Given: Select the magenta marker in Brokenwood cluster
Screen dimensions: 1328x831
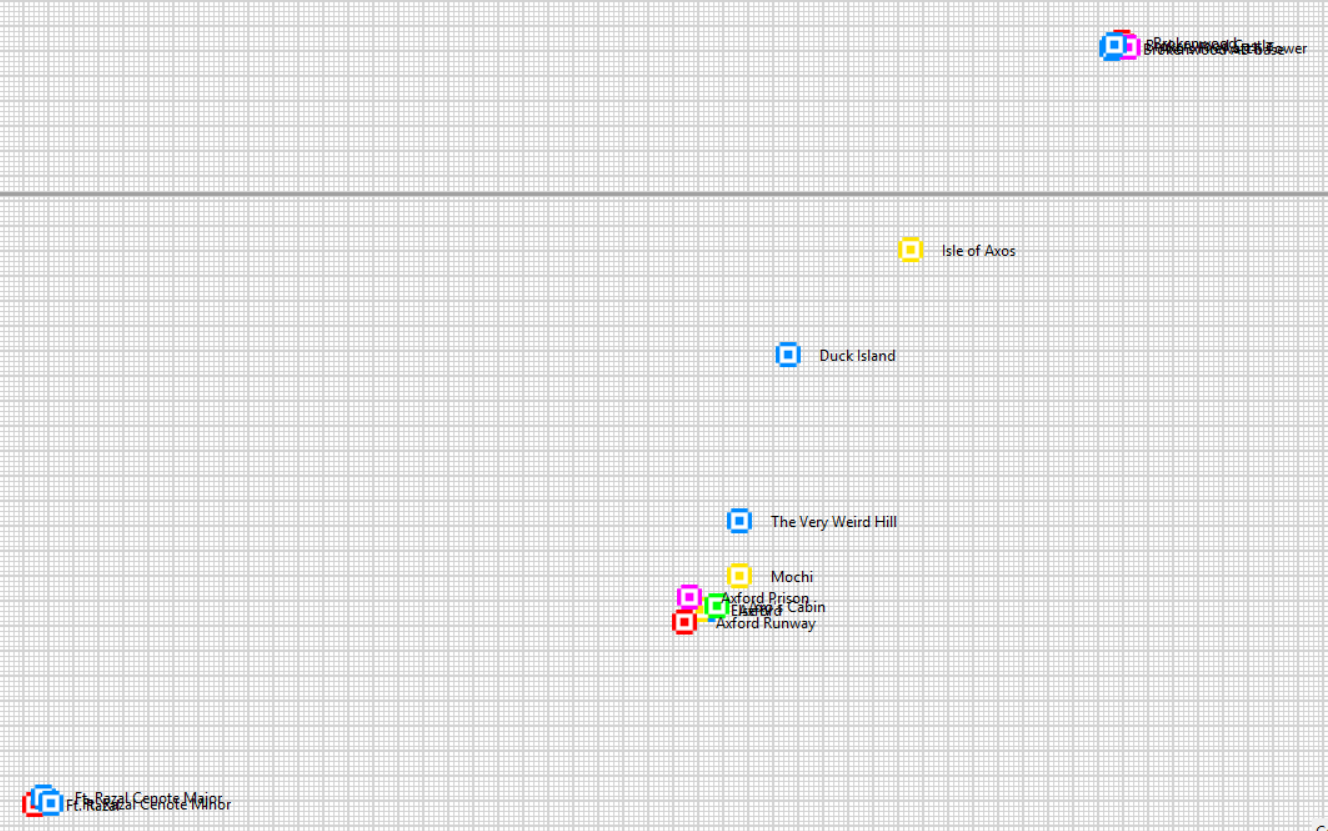Looking at the screenshot, I should pyautogui.click(x=1130, y=47).
